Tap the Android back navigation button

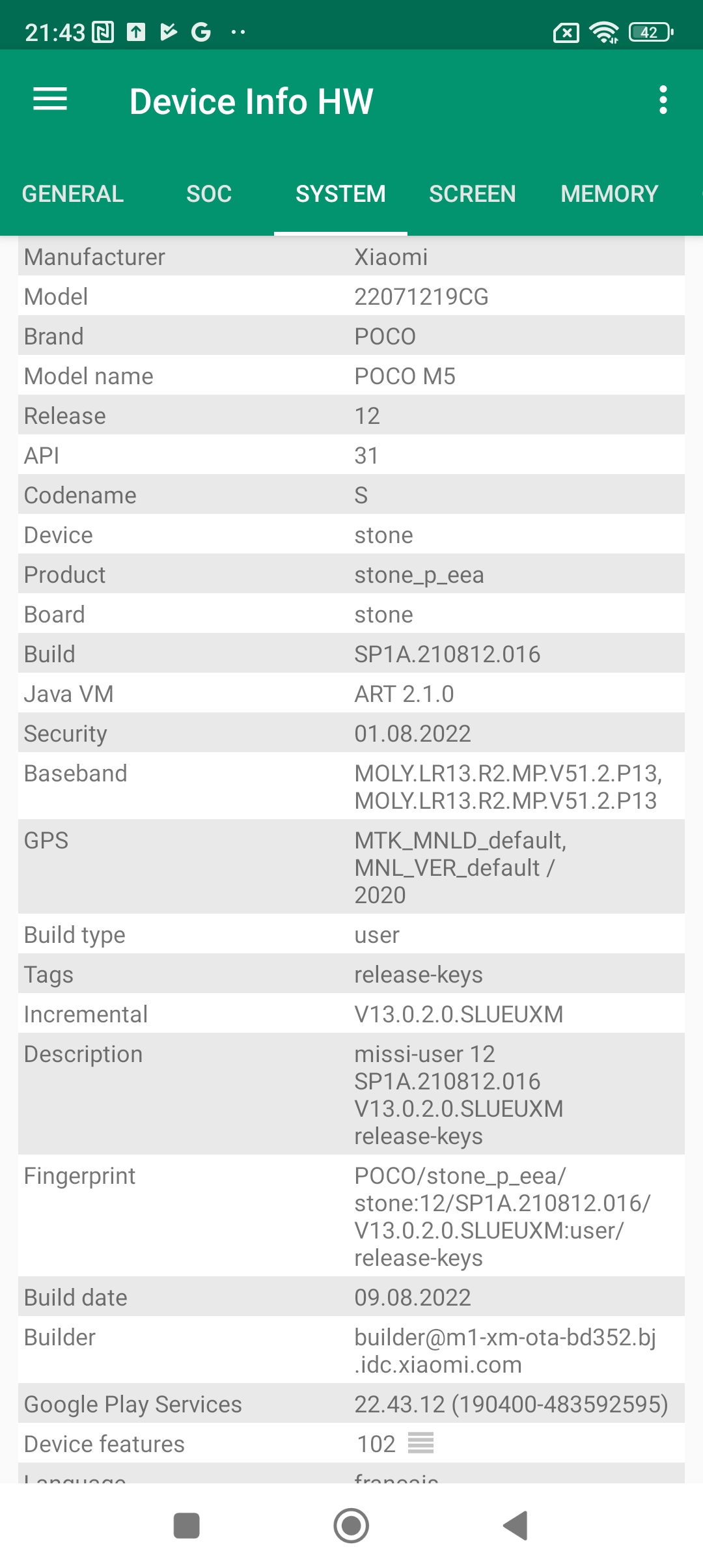pyautogui.click(x=516, y=1525)
